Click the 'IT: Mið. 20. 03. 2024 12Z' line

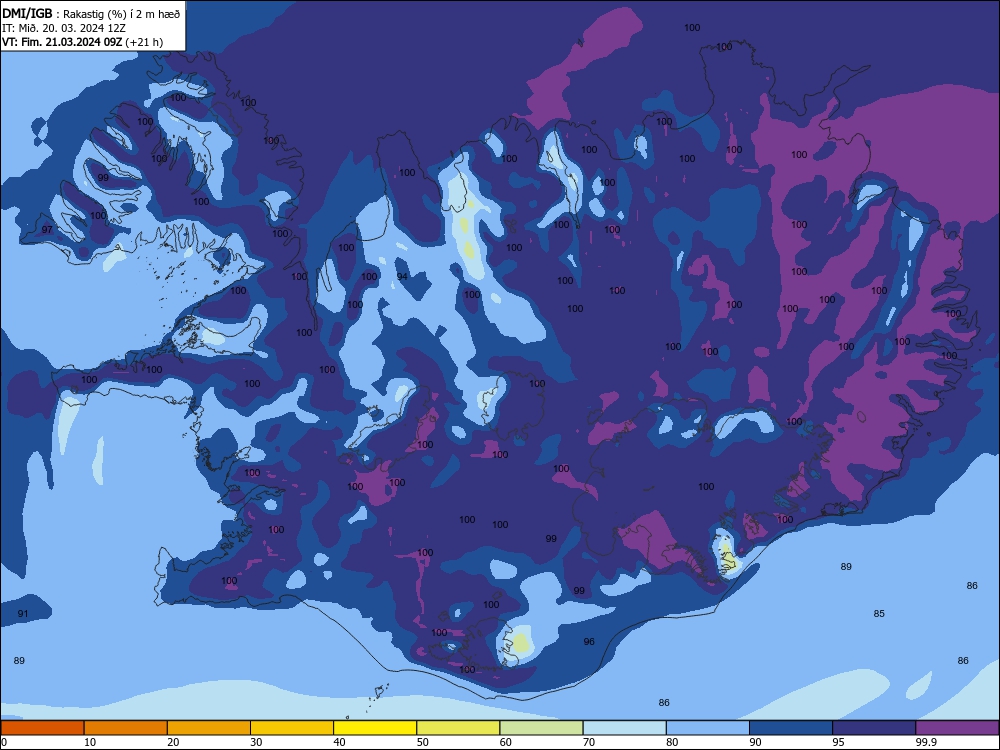[64, 28]
